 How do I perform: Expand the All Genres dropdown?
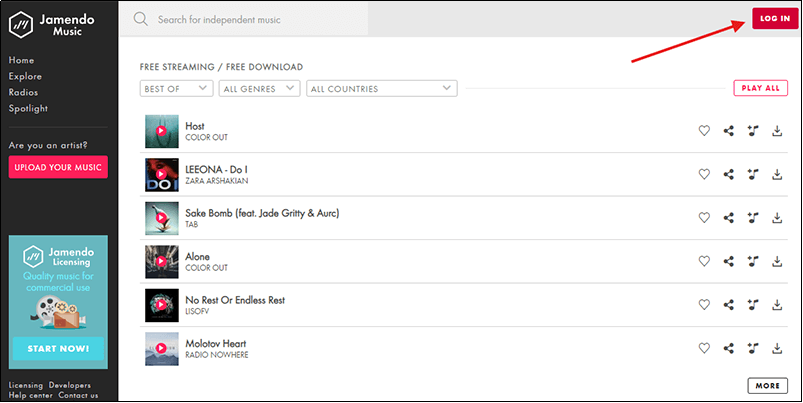pos(260,88)
